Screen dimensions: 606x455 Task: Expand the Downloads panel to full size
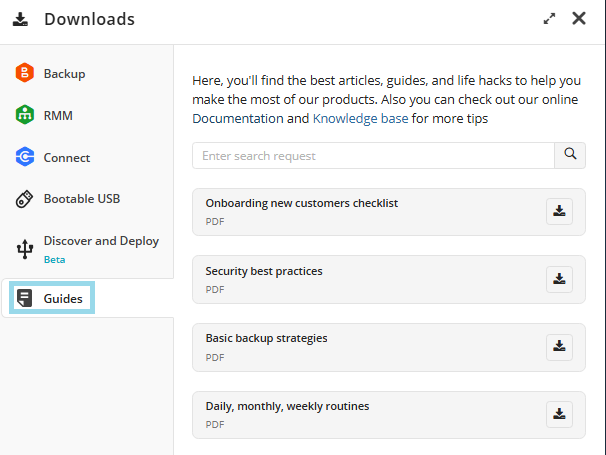[x=549, y=18]
